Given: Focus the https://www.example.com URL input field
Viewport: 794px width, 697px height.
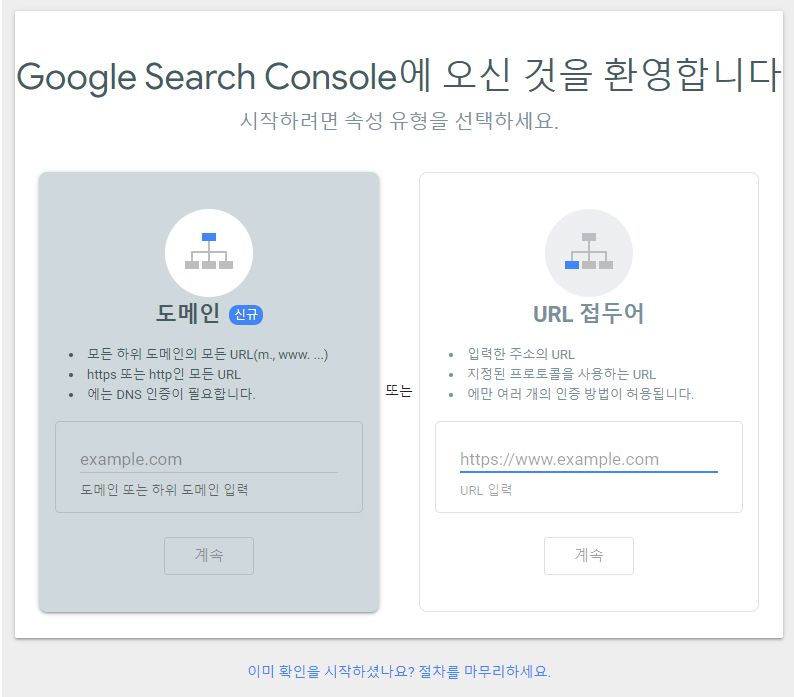Looking at the screenshot, I should pos(588,459).
